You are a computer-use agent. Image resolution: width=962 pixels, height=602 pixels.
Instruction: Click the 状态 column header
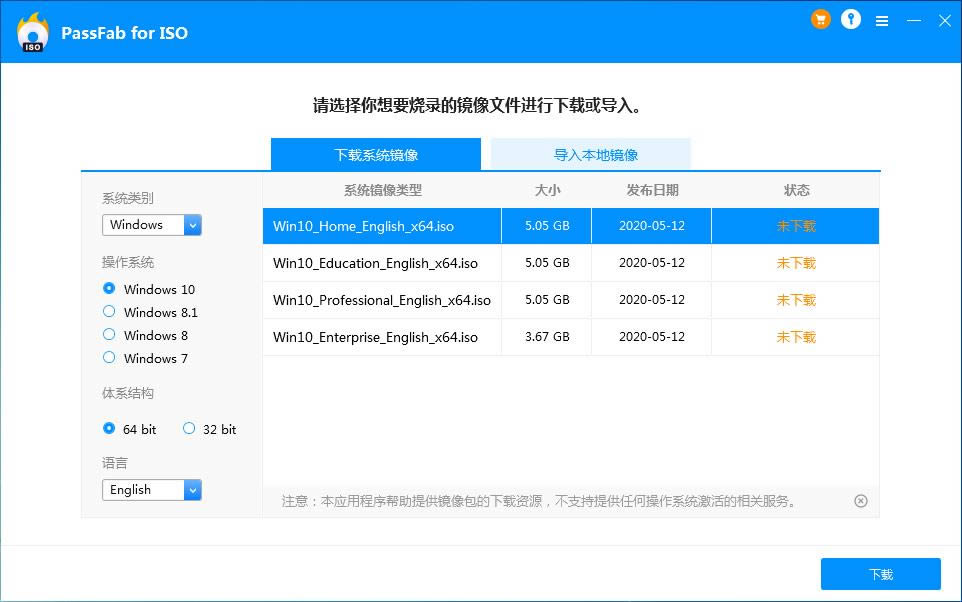[x=796, y=190]
